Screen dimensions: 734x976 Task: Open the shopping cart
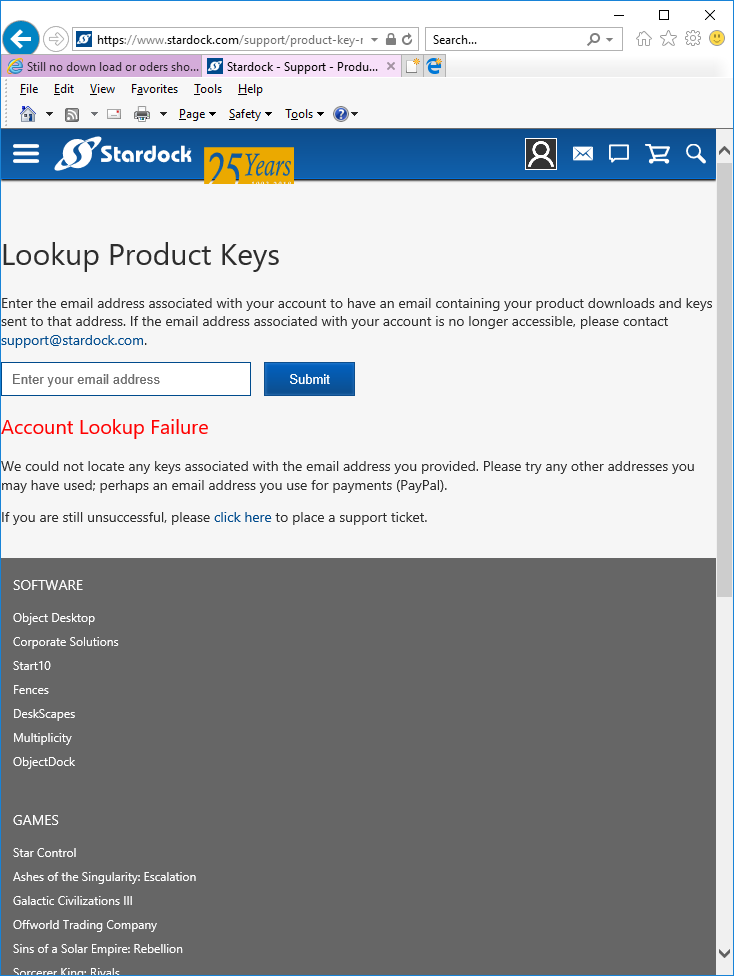point(657,154)
